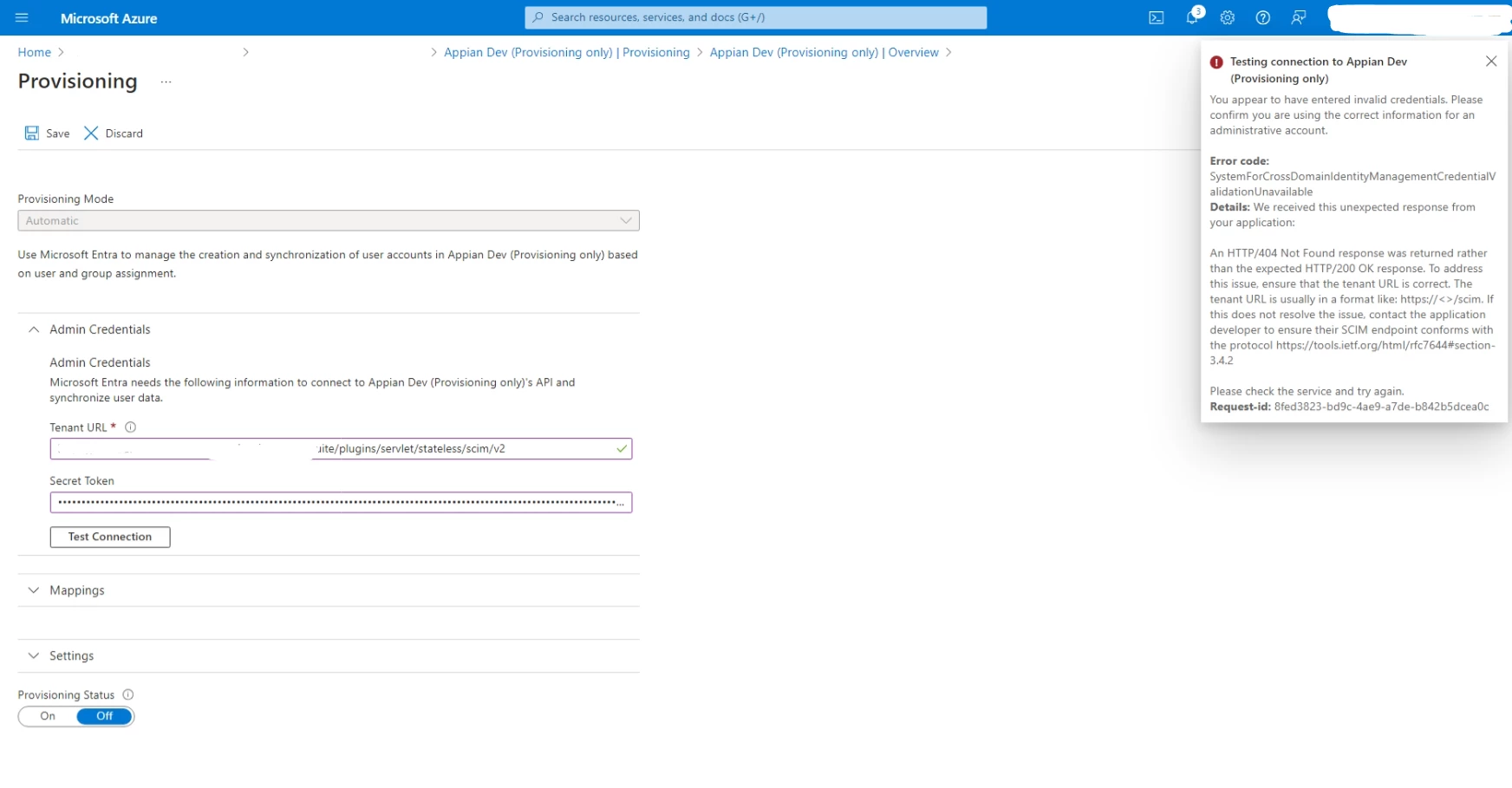Open the feedback icon in top bar
1512x788 pixels.
[x=1299, y=17]
